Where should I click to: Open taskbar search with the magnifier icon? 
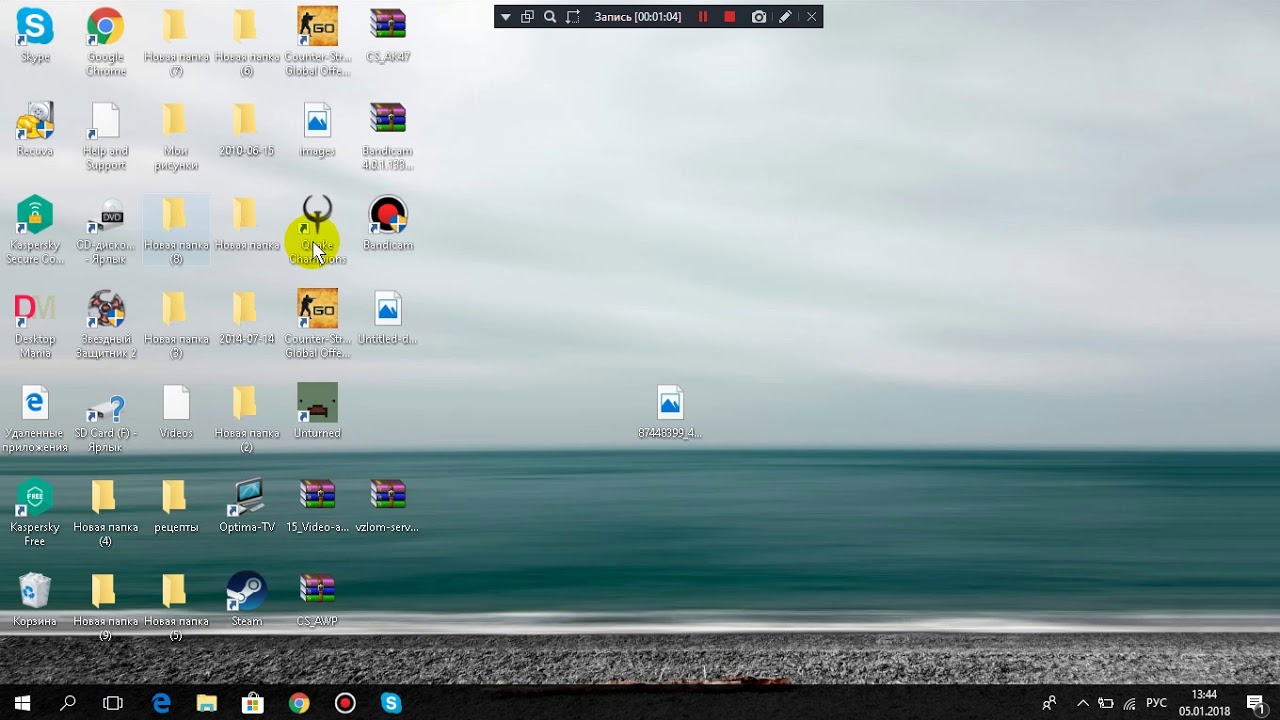point(68,703)
